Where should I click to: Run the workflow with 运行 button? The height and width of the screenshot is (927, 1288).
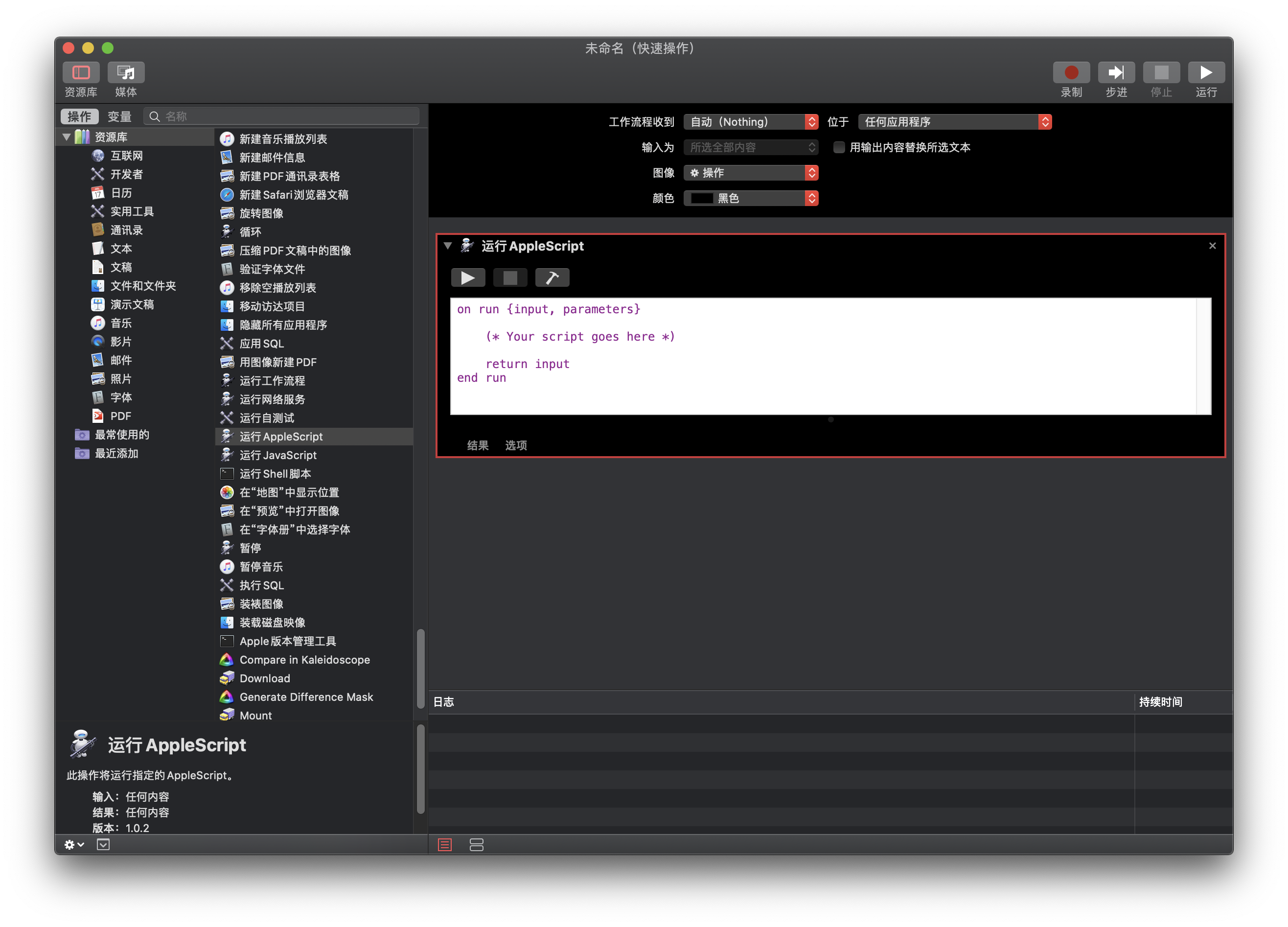tap(1206, 73)
